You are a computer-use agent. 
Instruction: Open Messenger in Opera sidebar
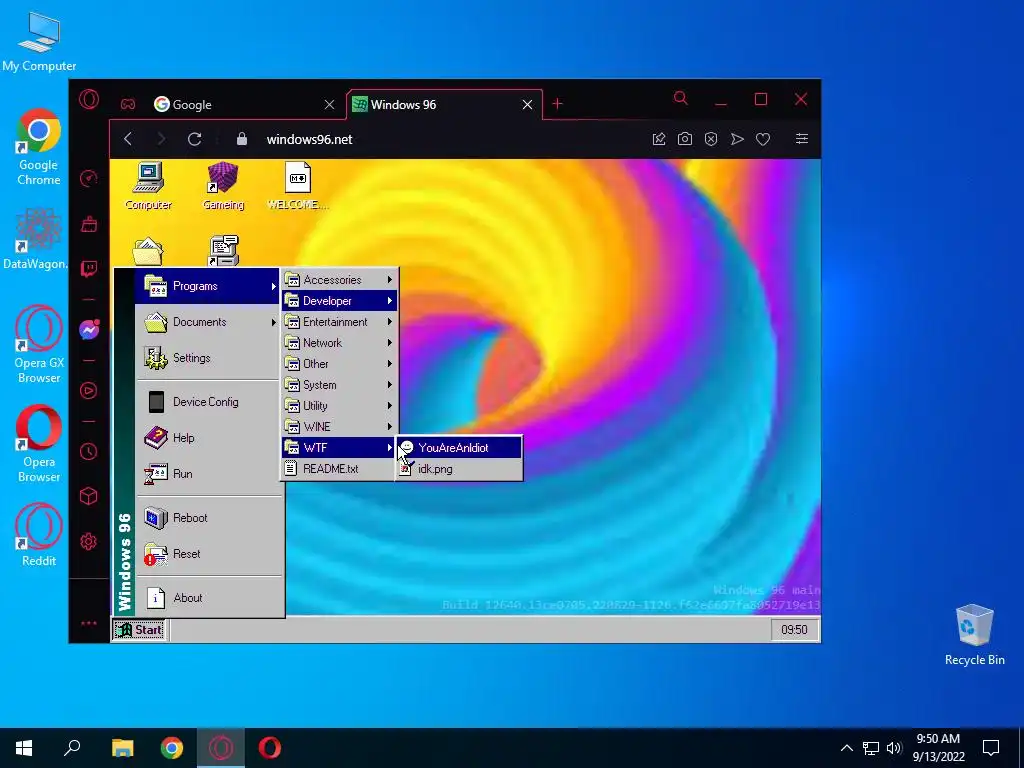89,329
